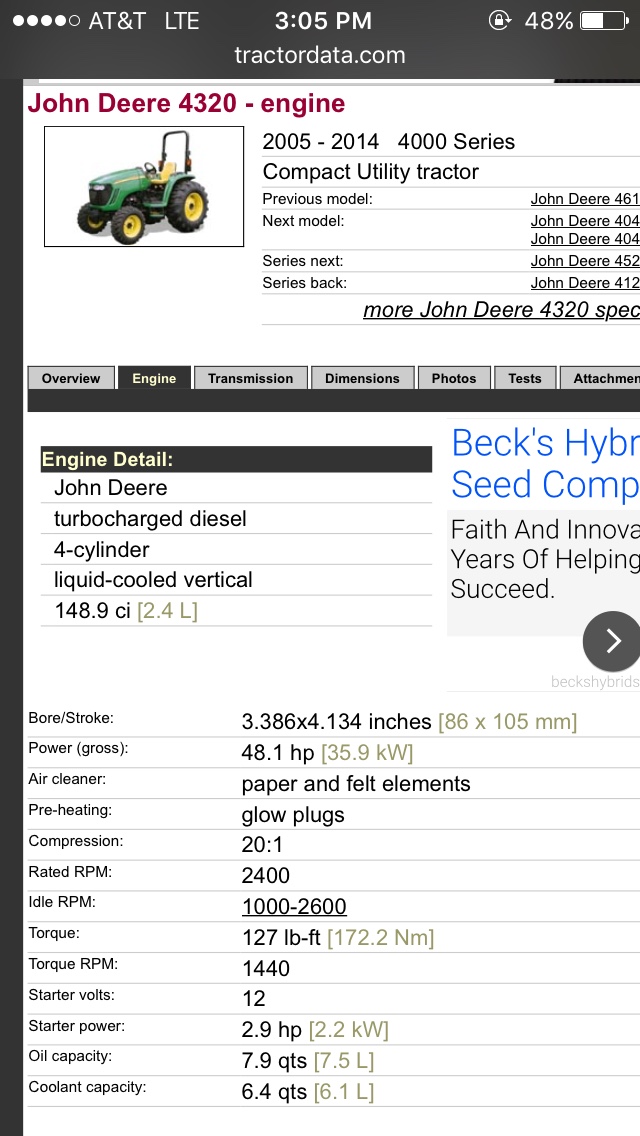
Task: Tap the paper and felt elements value
Action: 356,784
